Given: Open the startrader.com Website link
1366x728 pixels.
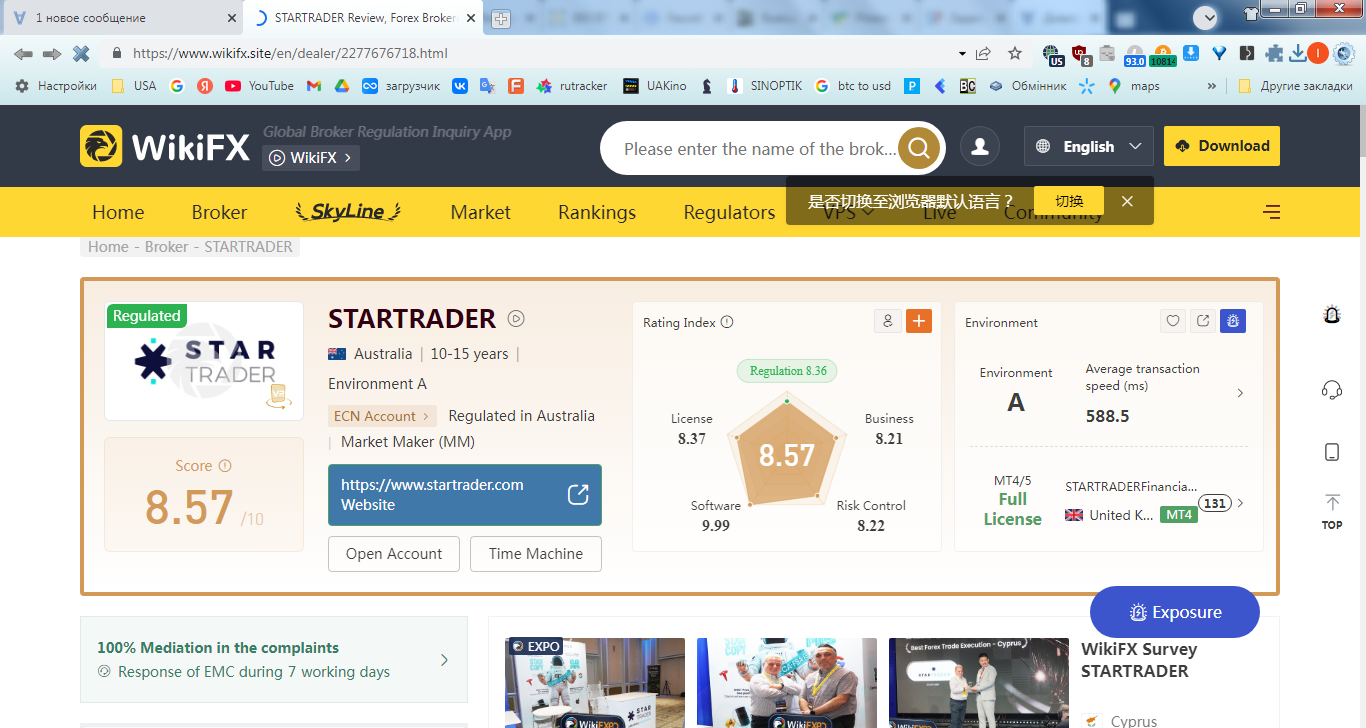Looking at the screenshot, I should click(465, 495).
